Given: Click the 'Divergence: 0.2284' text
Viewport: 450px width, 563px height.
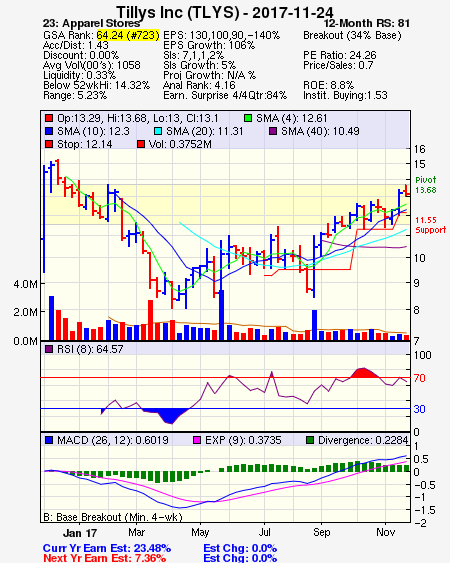Looking at the screenshot, I should pos(363,440).
